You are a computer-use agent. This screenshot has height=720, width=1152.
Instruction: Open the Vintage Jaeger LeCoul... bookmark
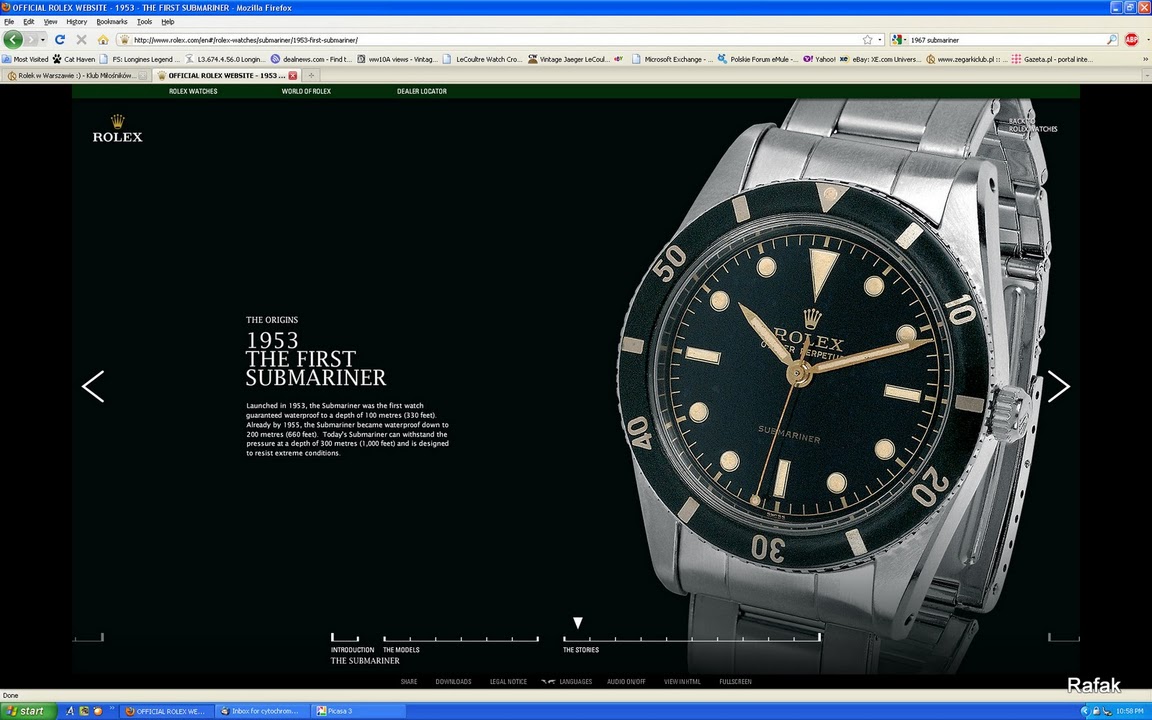point(569,60)
